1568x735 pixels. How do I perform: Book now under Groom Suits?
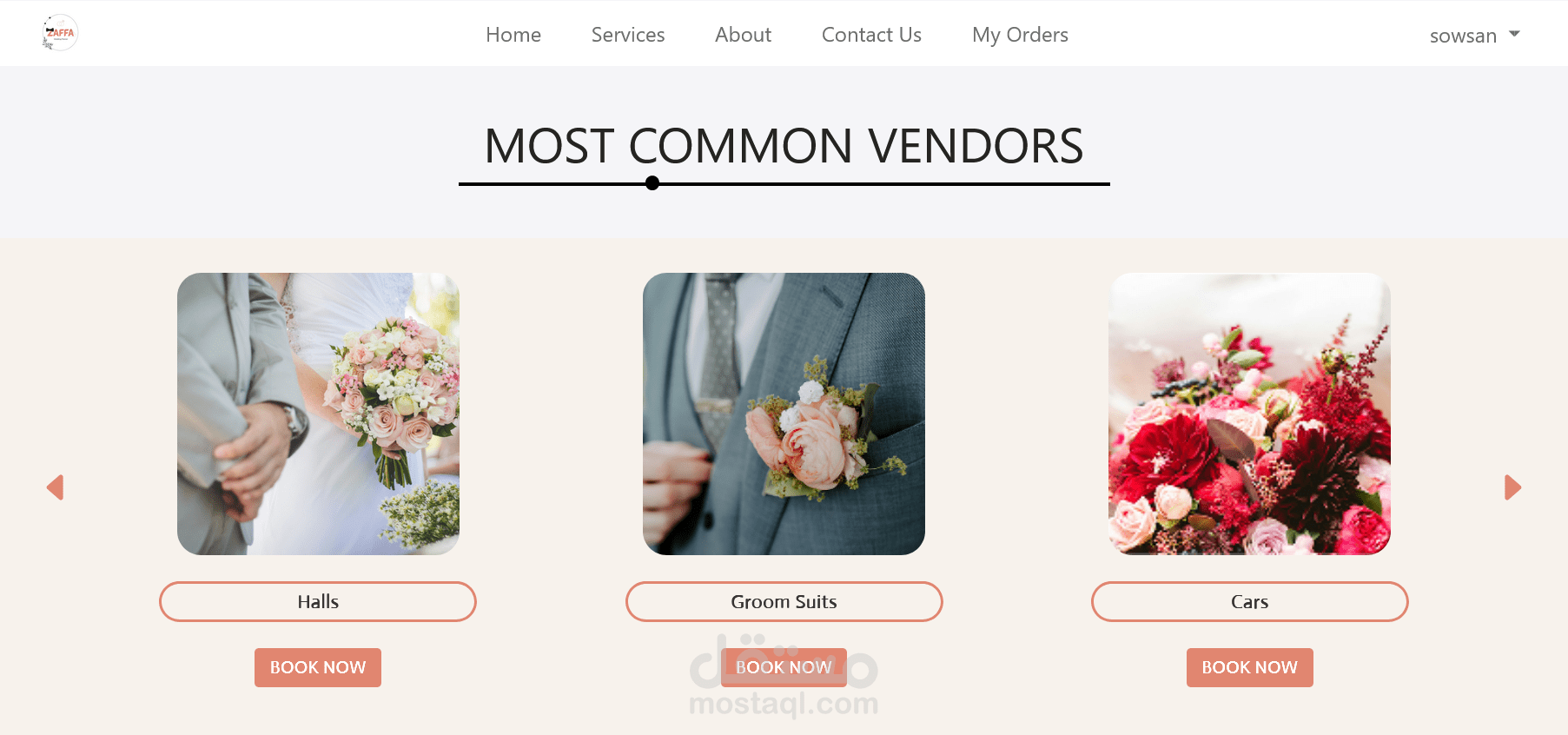(x=784, y=667)
